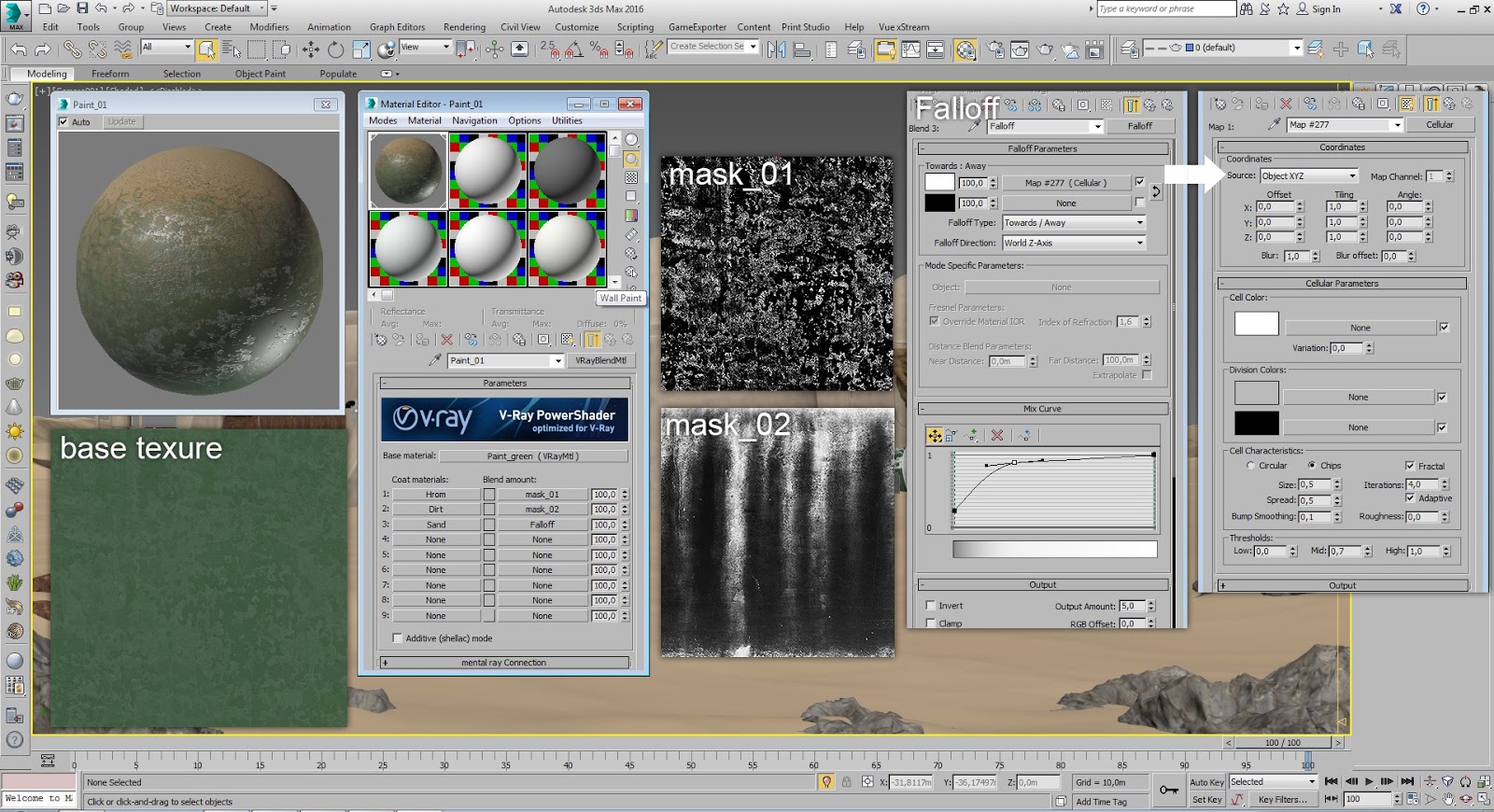Switch to the Freeform ribbon tab
The height and width of the screenshot is (812, 1494).
(110, 74)
